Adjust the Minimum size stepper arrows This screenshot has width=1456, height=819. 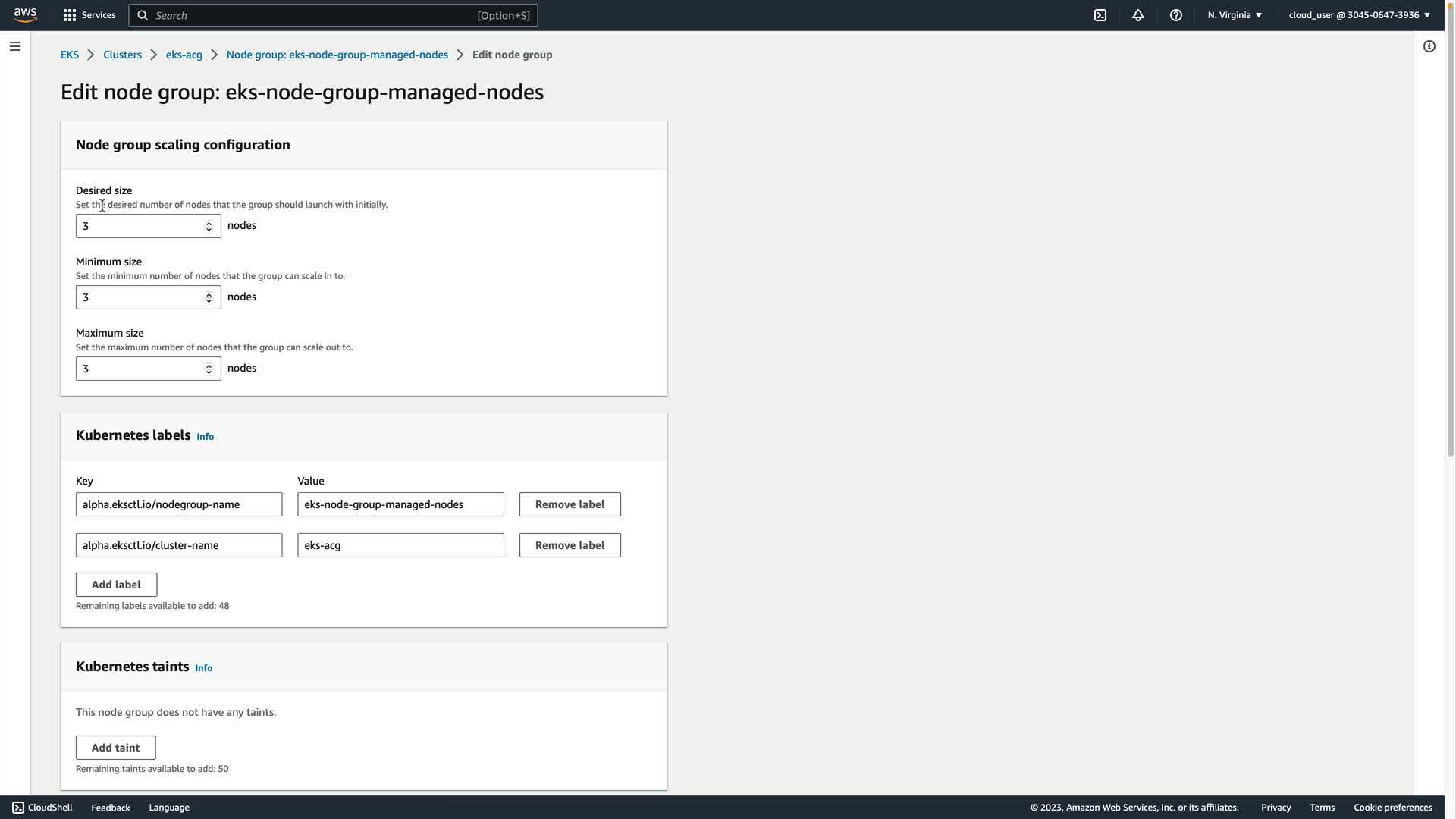click(209, 297)
